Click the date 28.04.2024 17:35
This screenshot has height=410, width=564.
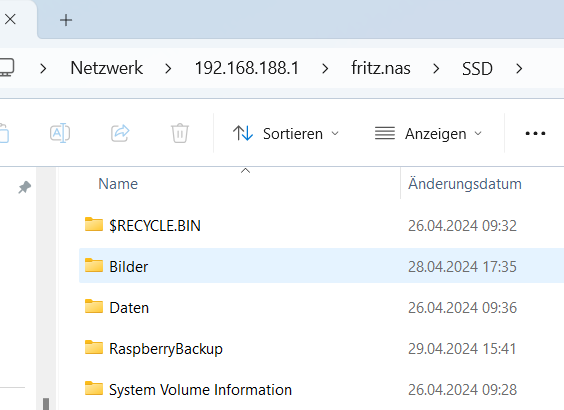pos(462,267)
